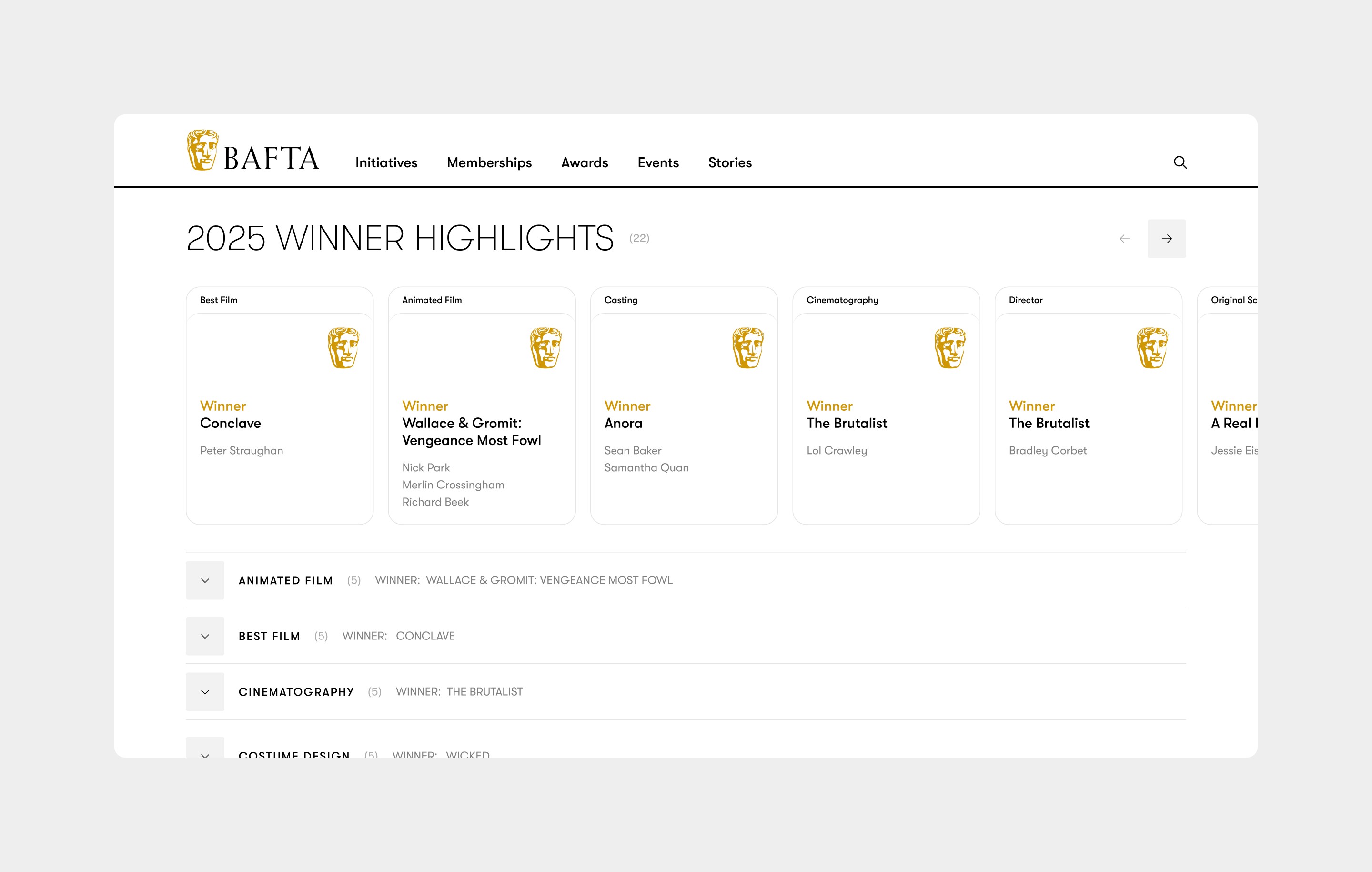The image size is (1372, 872).
Task: Open the Awards menu item
Action: point(585,163)
